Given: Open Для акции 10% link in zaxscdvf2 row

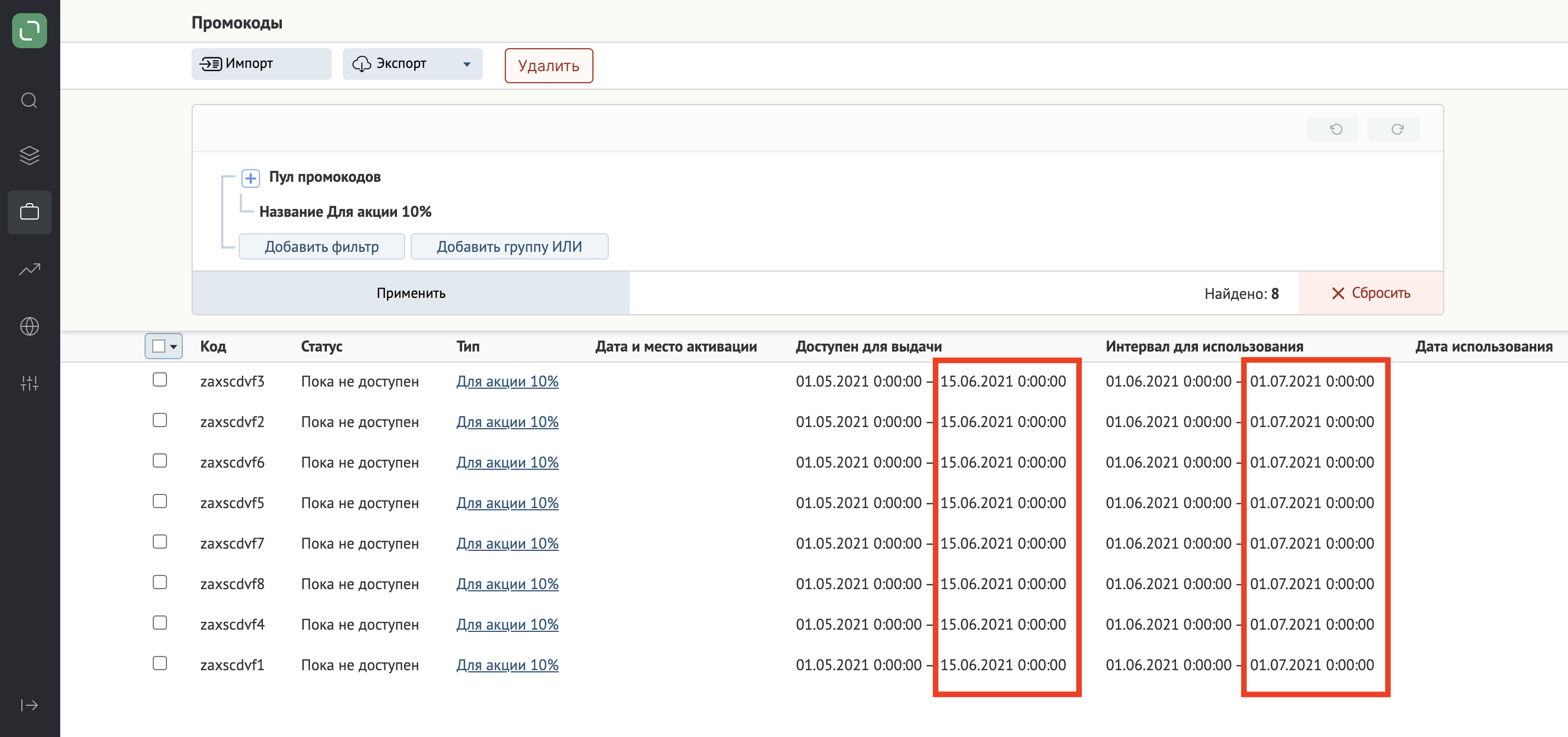Looking at the screenshot, I should (507, 422).
